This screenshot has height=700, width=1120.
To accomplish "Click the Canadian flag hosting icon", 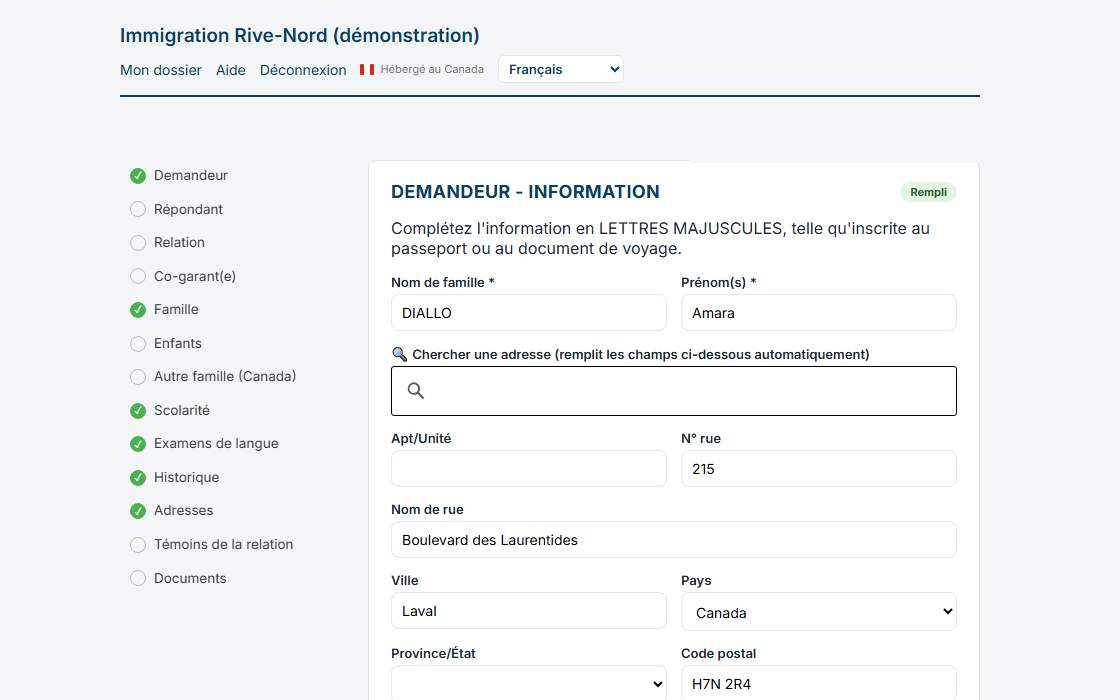I will (x=367, y=69).
